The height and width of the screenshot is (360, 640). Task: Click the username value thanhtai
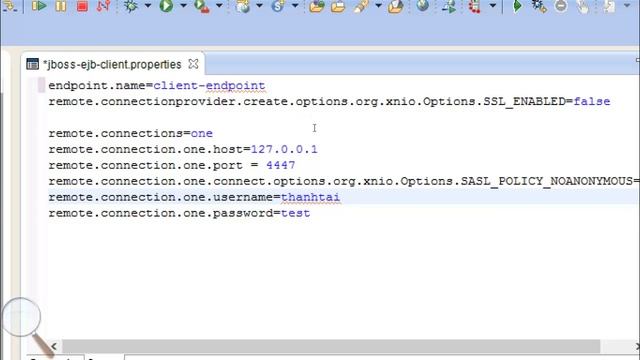pos(310,197)
